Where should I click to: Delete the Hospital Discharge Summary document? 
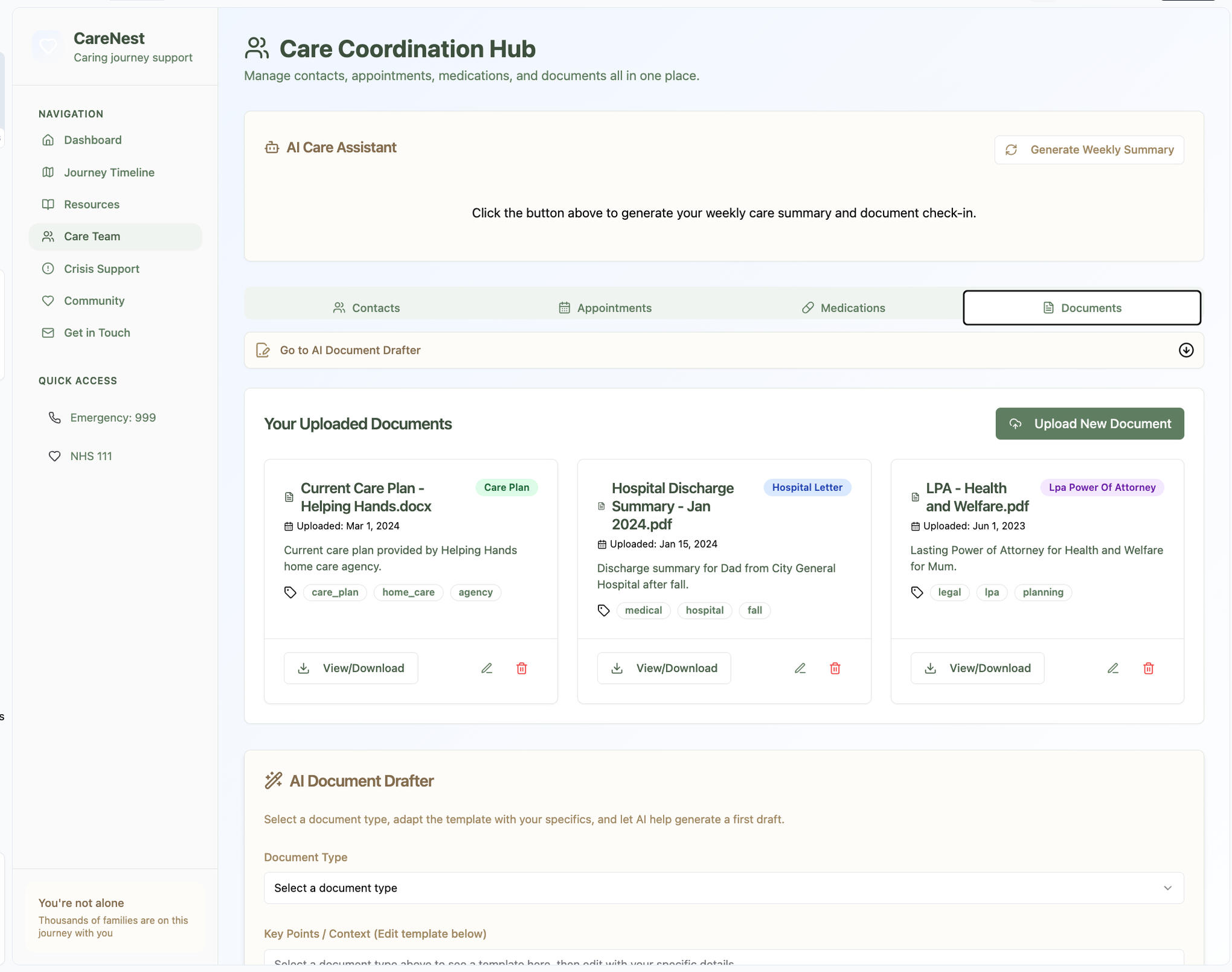point(835,668)
